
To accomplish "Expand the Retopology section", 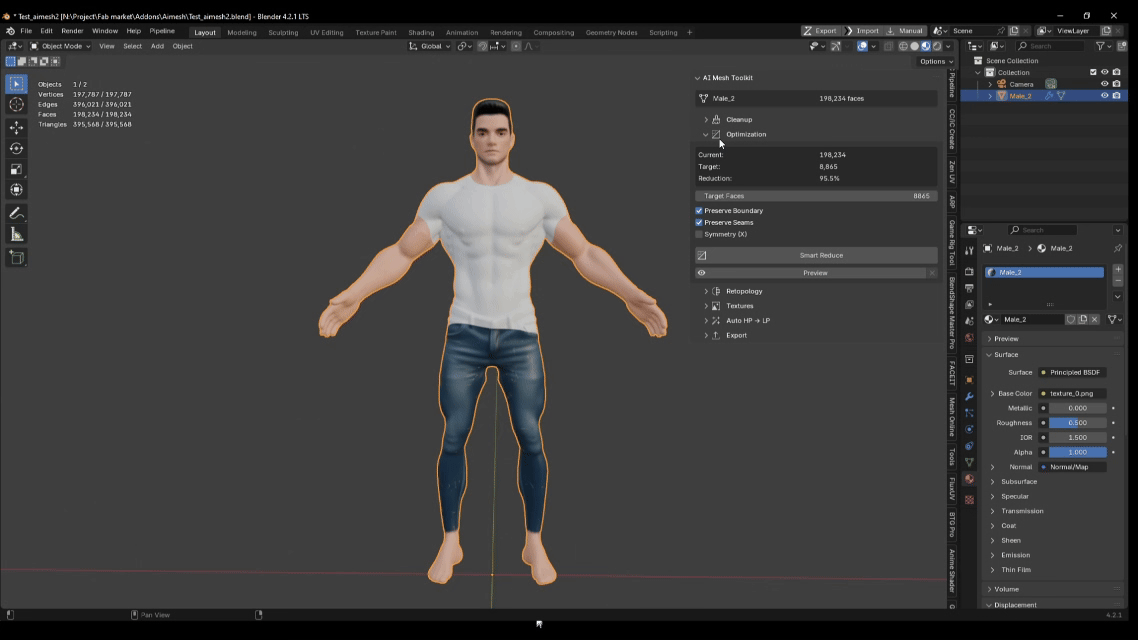I will (705, 291).
